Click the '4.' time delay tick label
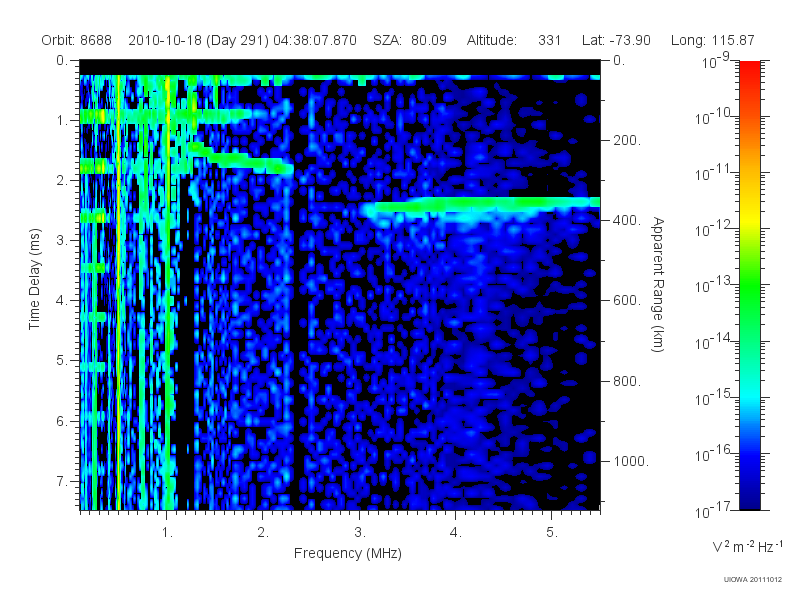Image resolution: width=800 pixels, height=600 pixels. tap(62, 301)
